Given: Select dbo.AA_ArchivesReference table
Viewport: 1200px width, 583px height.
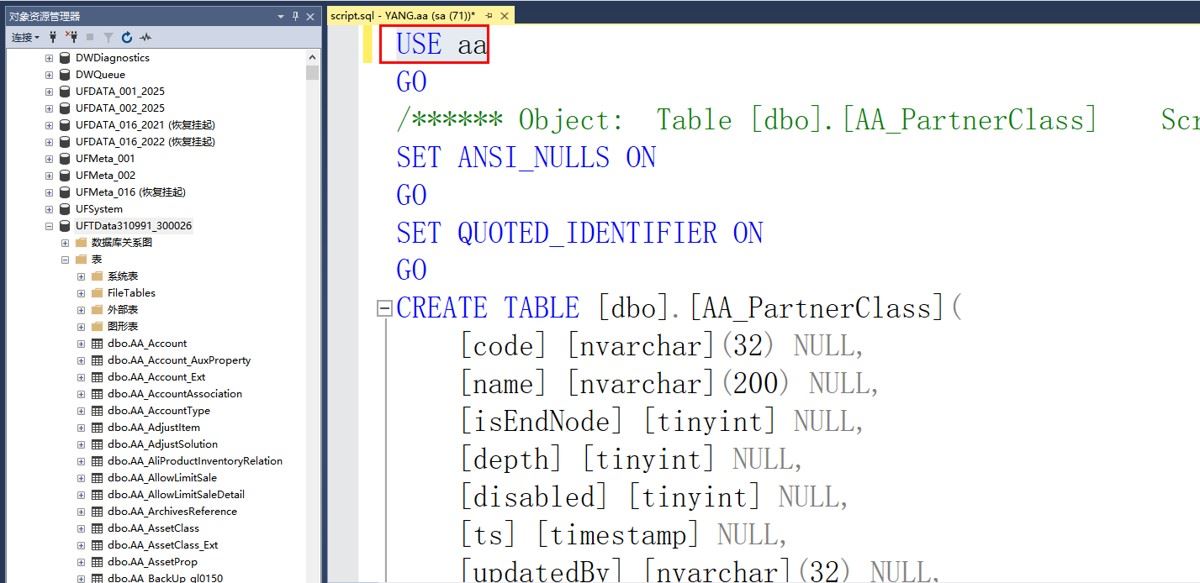Looking at the screenshot, I should pos(172,511).
